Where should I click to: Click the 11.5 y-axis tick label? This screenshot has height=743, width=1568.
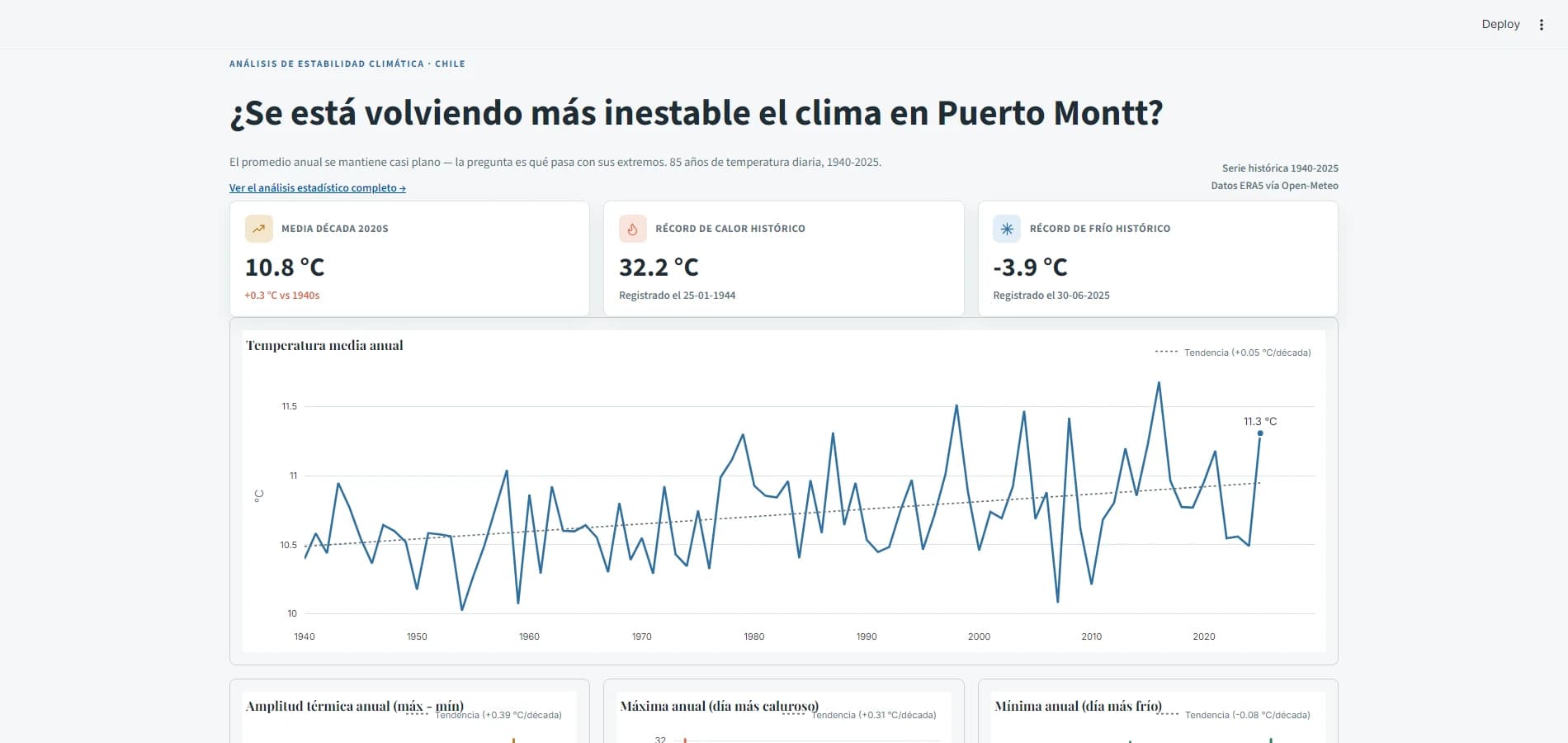tap(289, 406)
